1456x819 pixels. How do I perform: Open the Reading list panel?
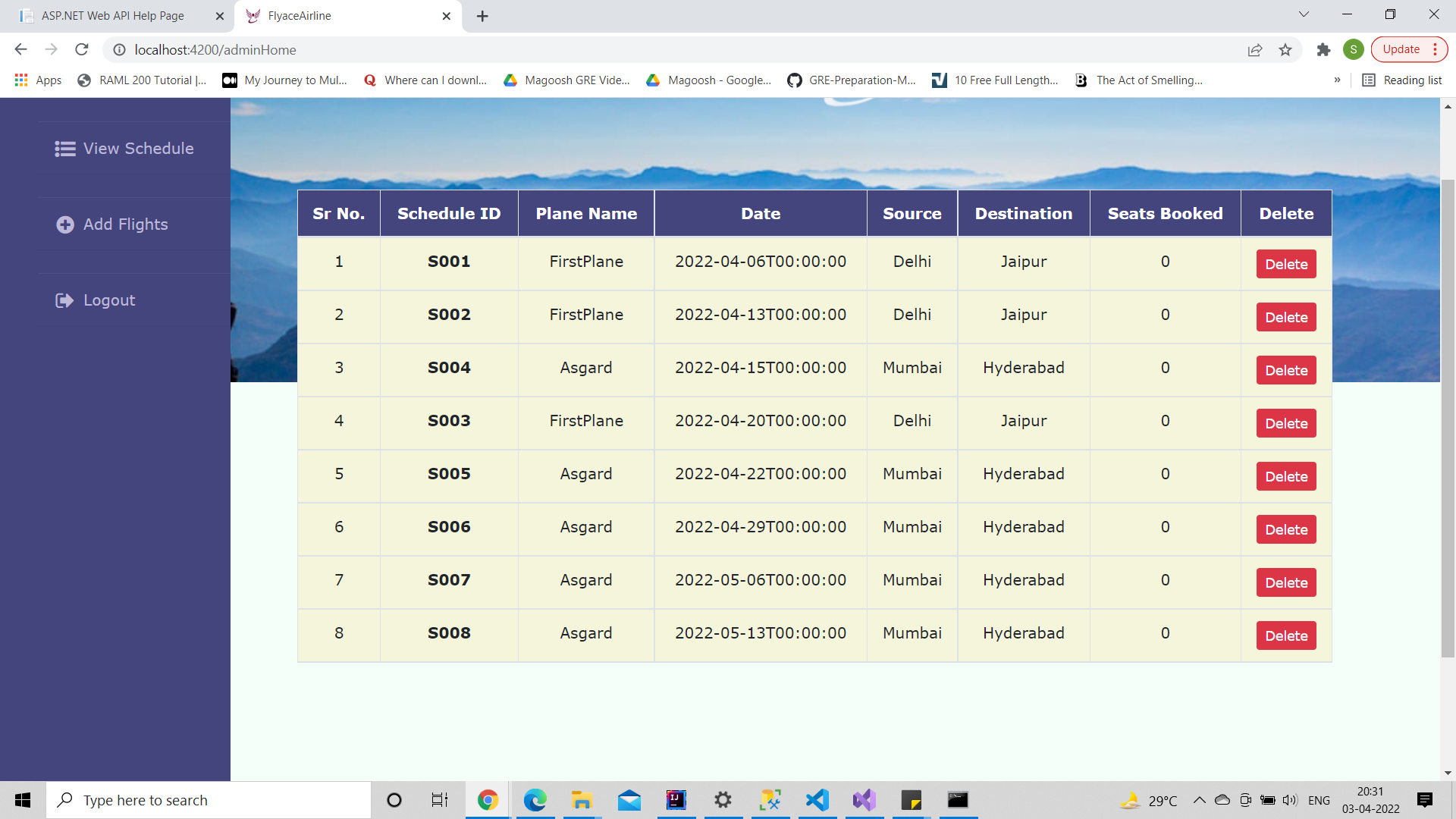pos(1402,80)
